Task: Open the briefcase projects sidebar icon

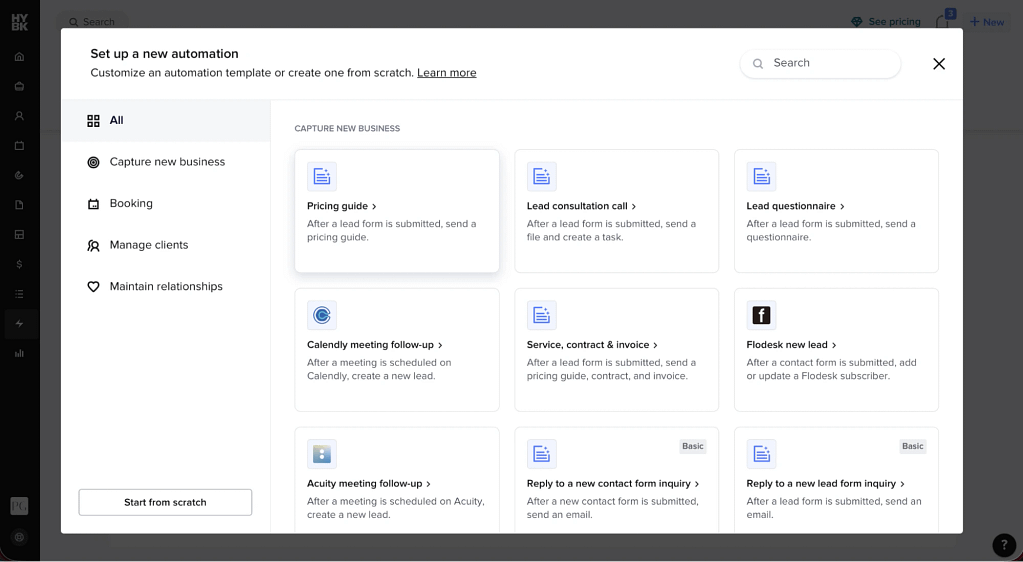Action: (x=20, y=86)
